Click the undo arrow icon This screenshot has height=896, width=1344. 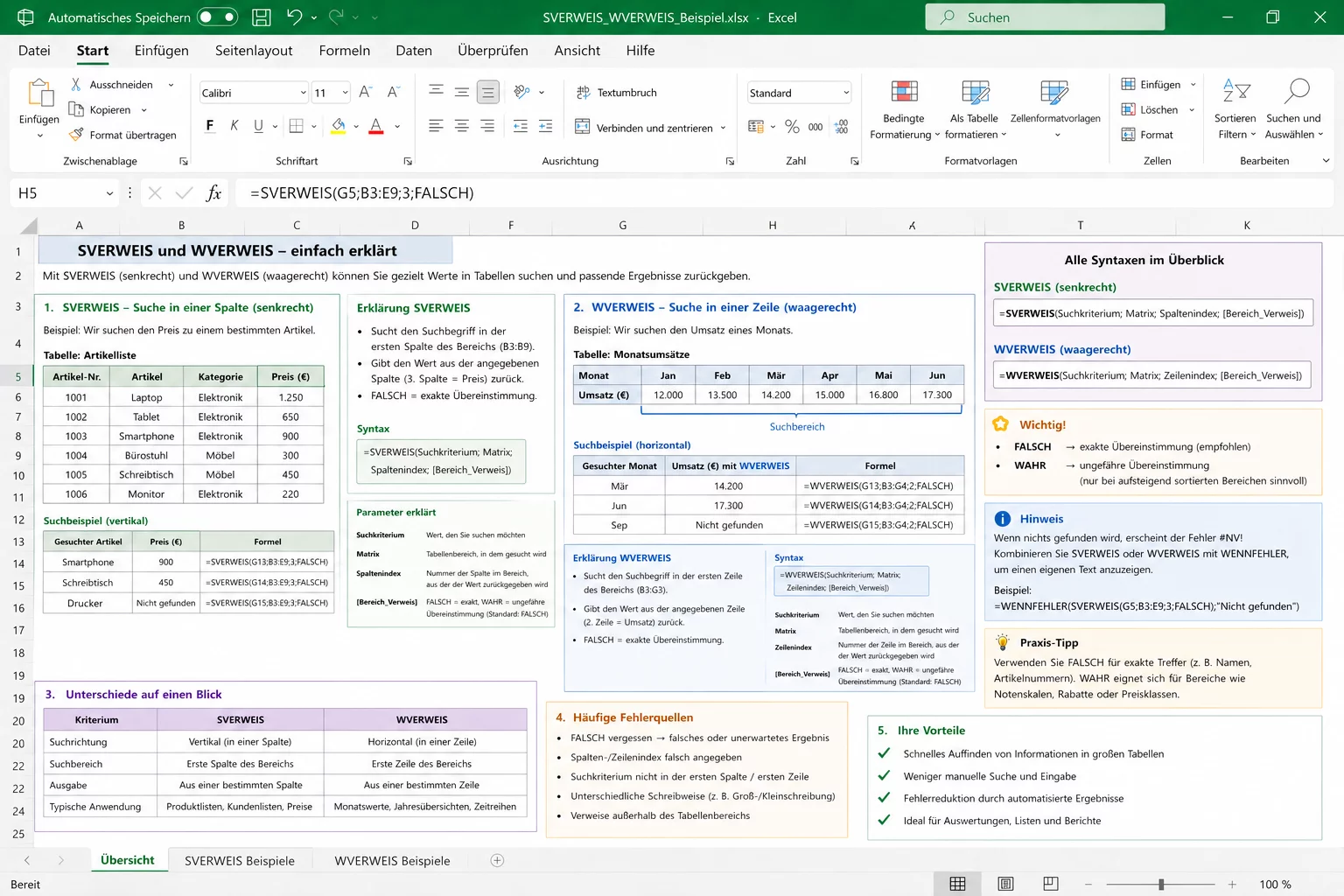click(294, 17)
